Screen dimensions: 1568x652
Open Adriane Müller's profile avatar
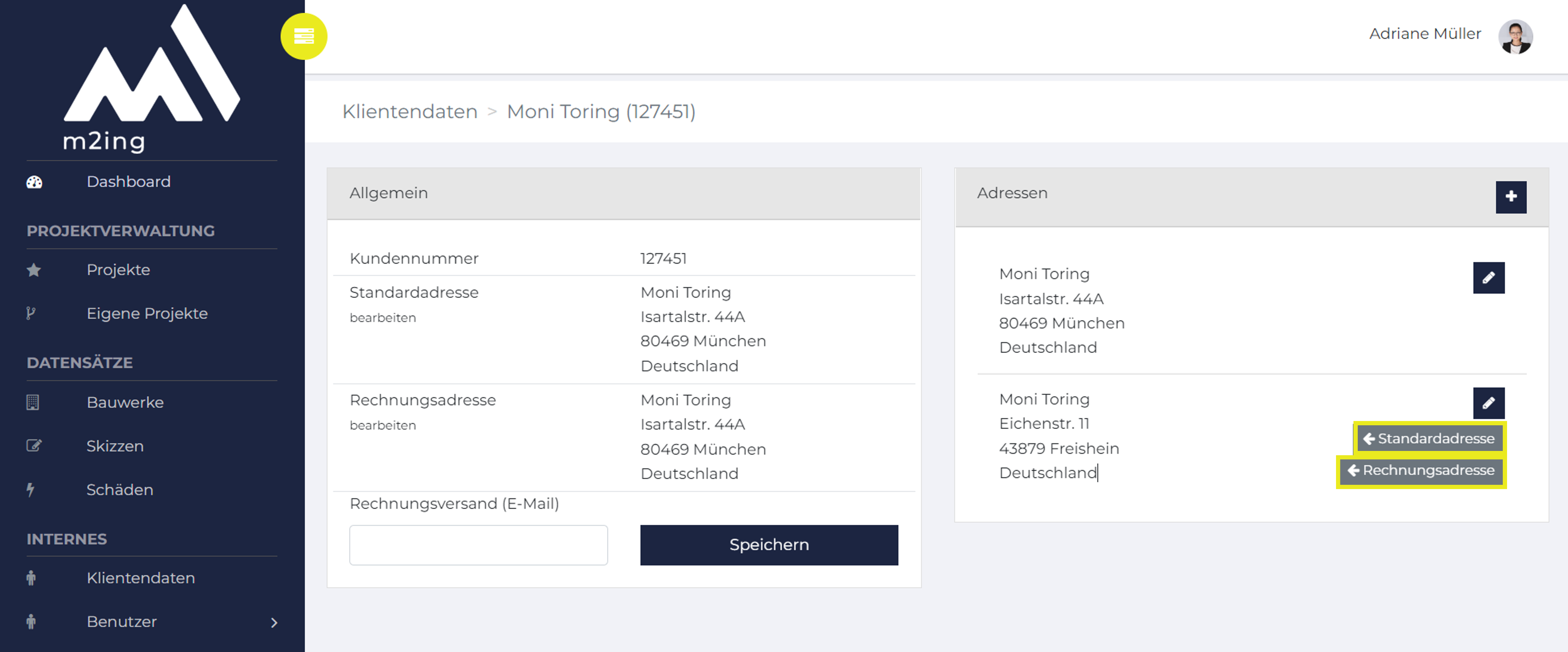(1515, 36)
